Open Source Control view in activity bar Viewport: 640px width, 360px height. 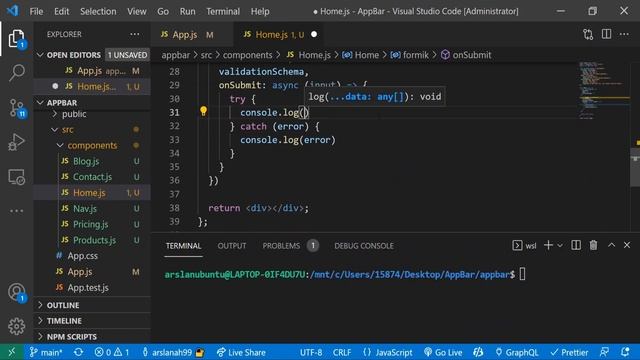(x=17, y=108)
